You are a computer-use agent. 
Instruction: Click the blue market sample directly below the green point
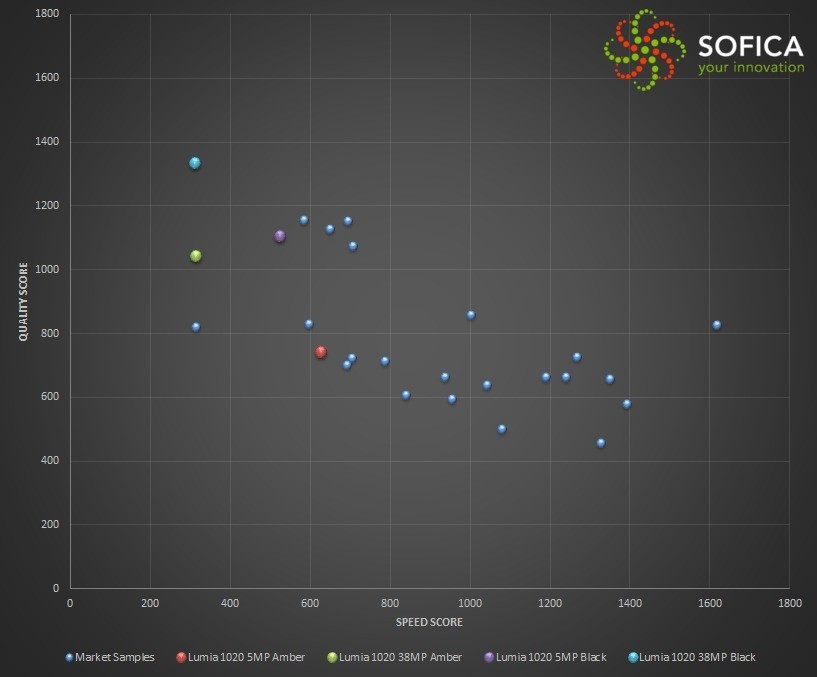point(196,327)
